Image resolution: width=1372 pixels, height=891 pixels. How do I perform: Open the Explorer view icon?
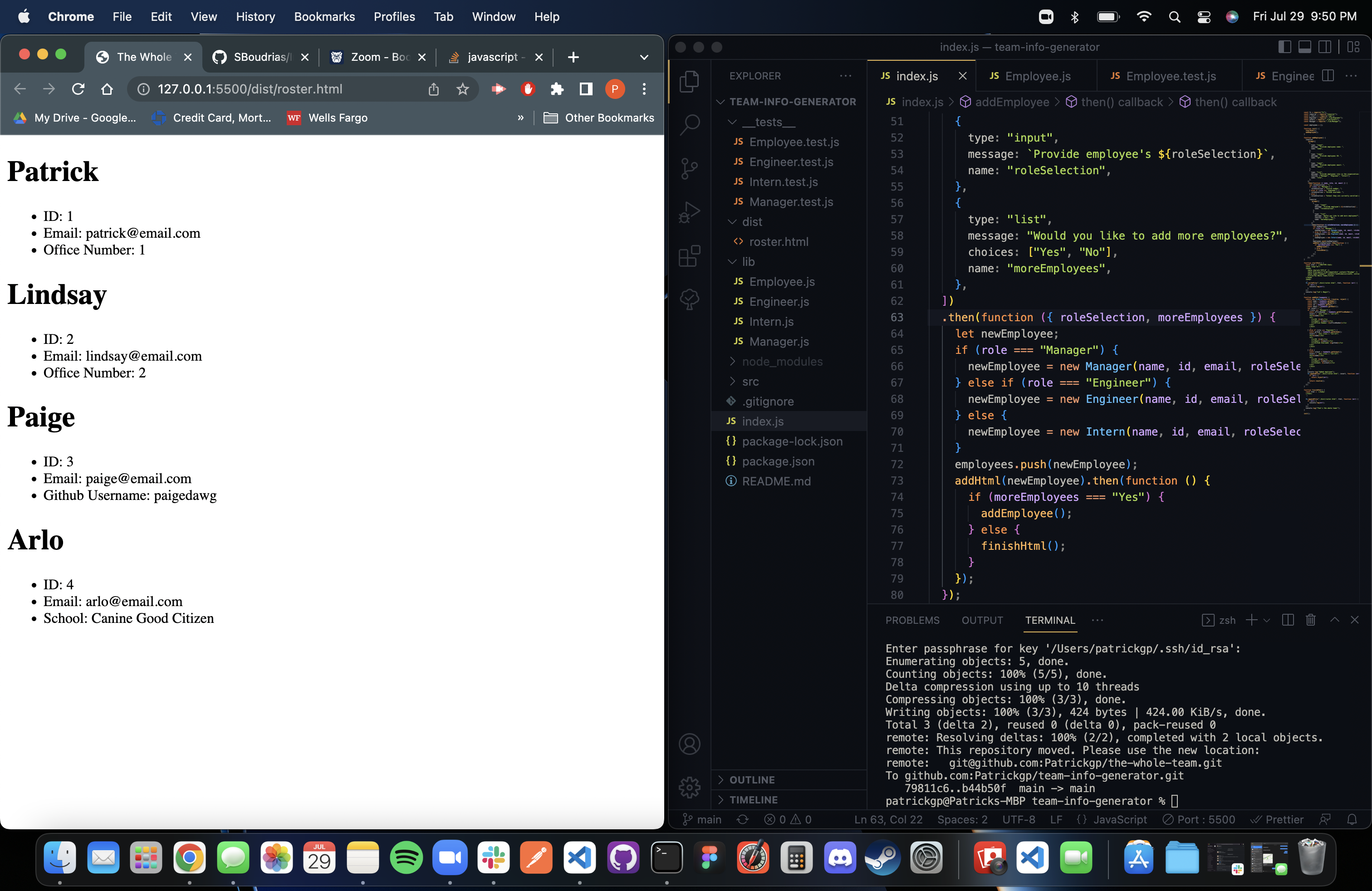(x=690, y=81)
